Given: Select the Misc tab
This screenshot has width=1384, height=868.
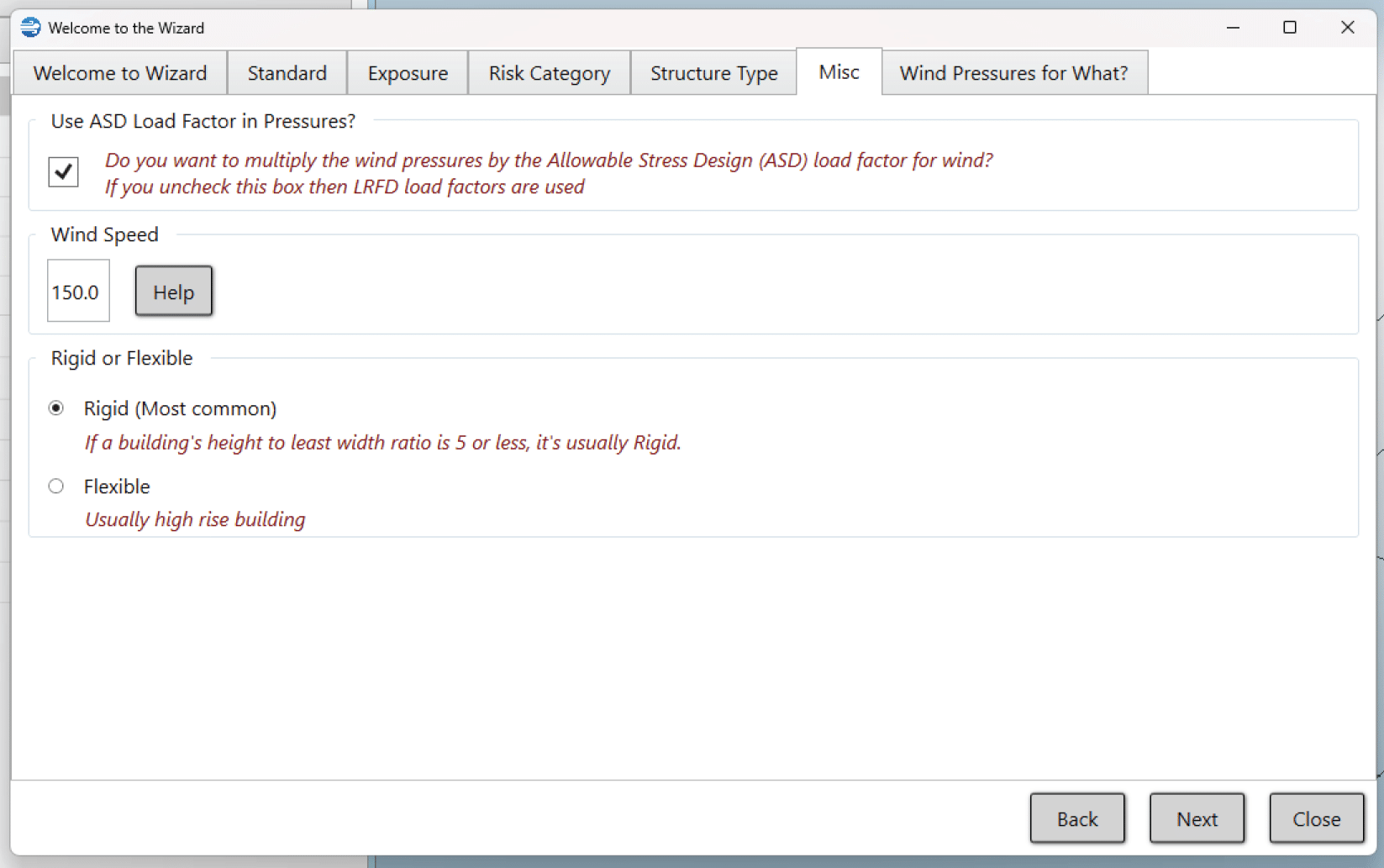Looking at the screenshot, I should [x=839, y=72].
